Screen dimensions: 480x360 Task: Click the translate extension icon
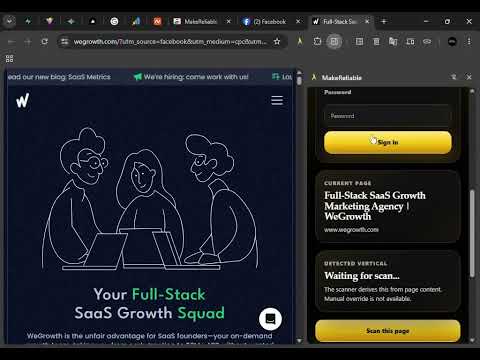click(x=393, y=41)
